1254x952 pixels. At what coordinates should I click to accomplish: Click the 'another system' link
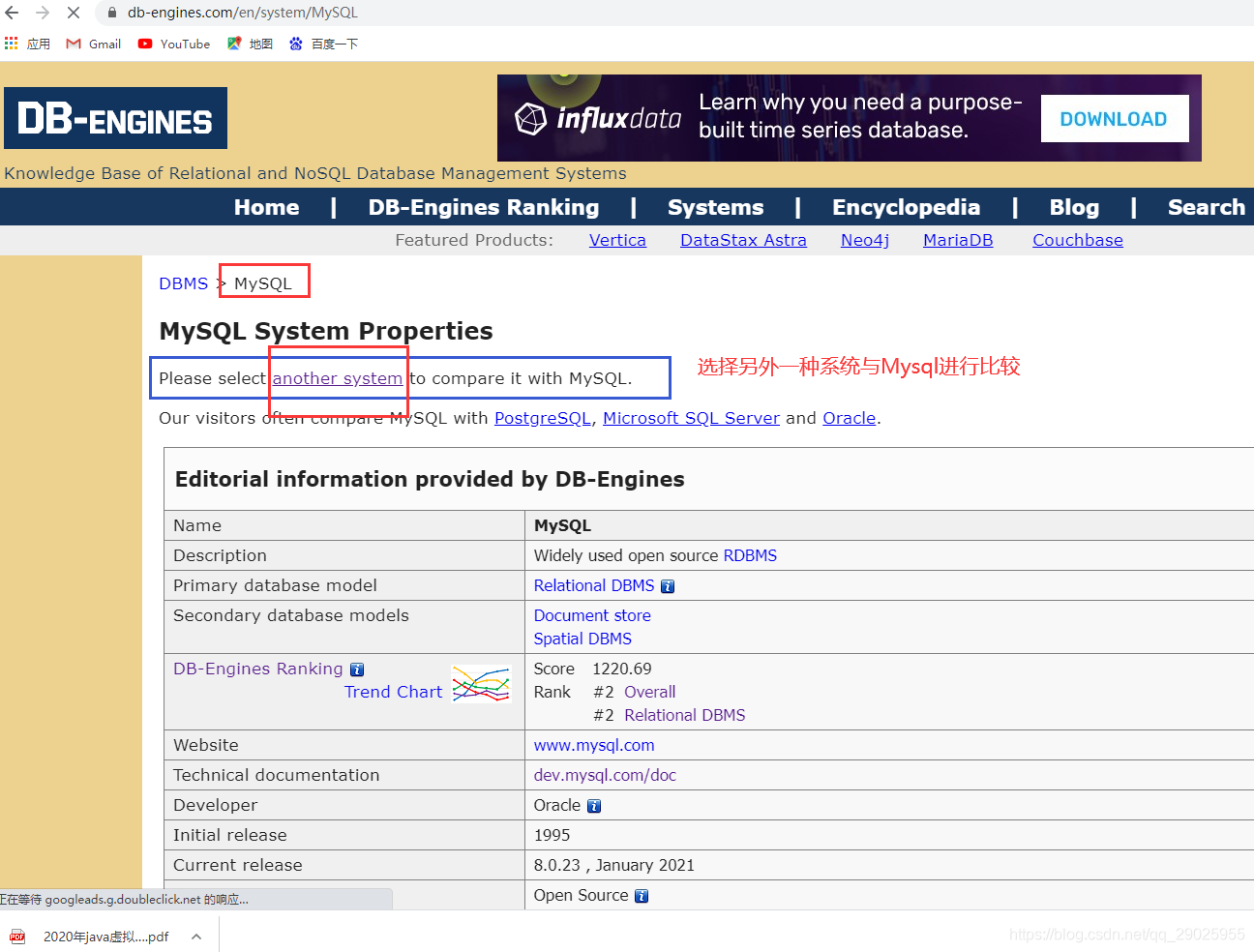[x=338, y=378]
